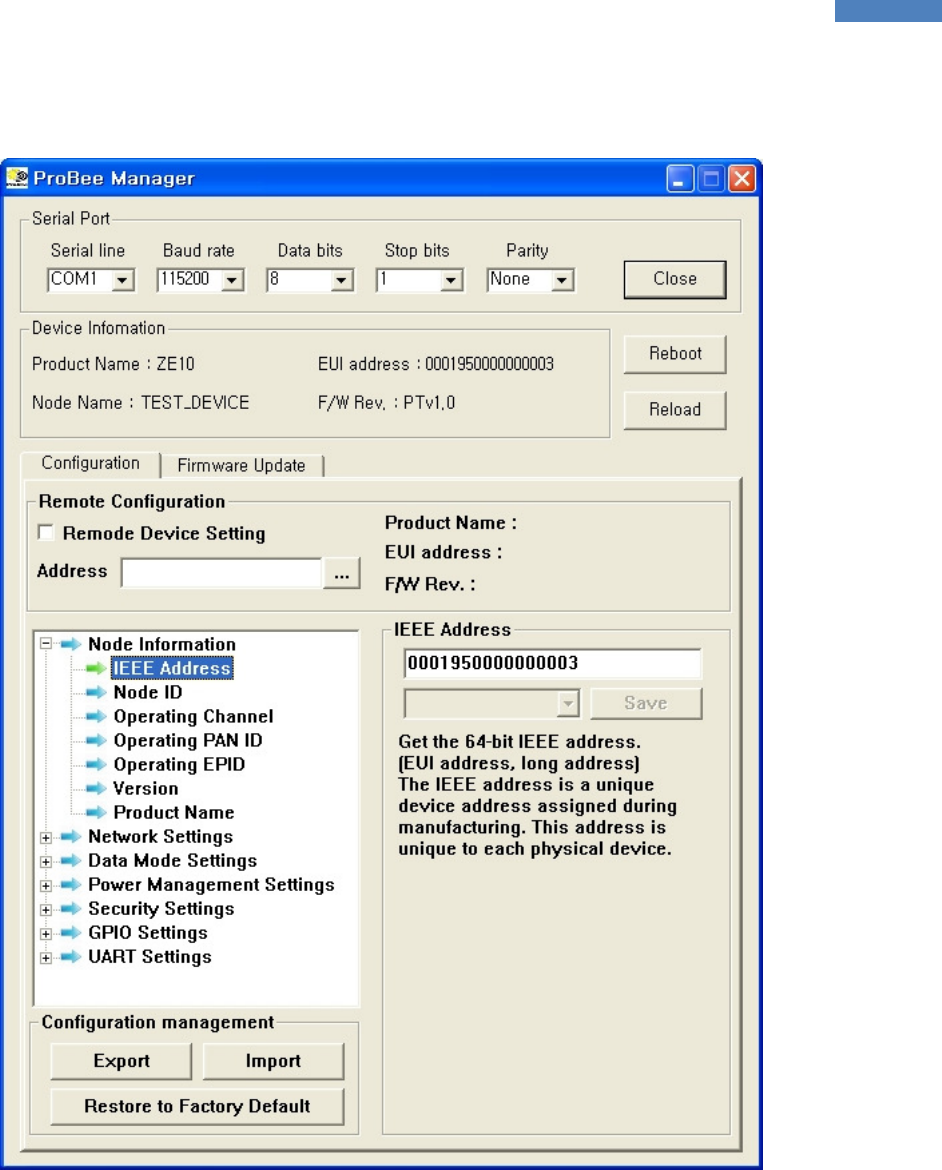Click the Export configuration button
Screen dimensions: 942x1170
tap(121, 1061)
